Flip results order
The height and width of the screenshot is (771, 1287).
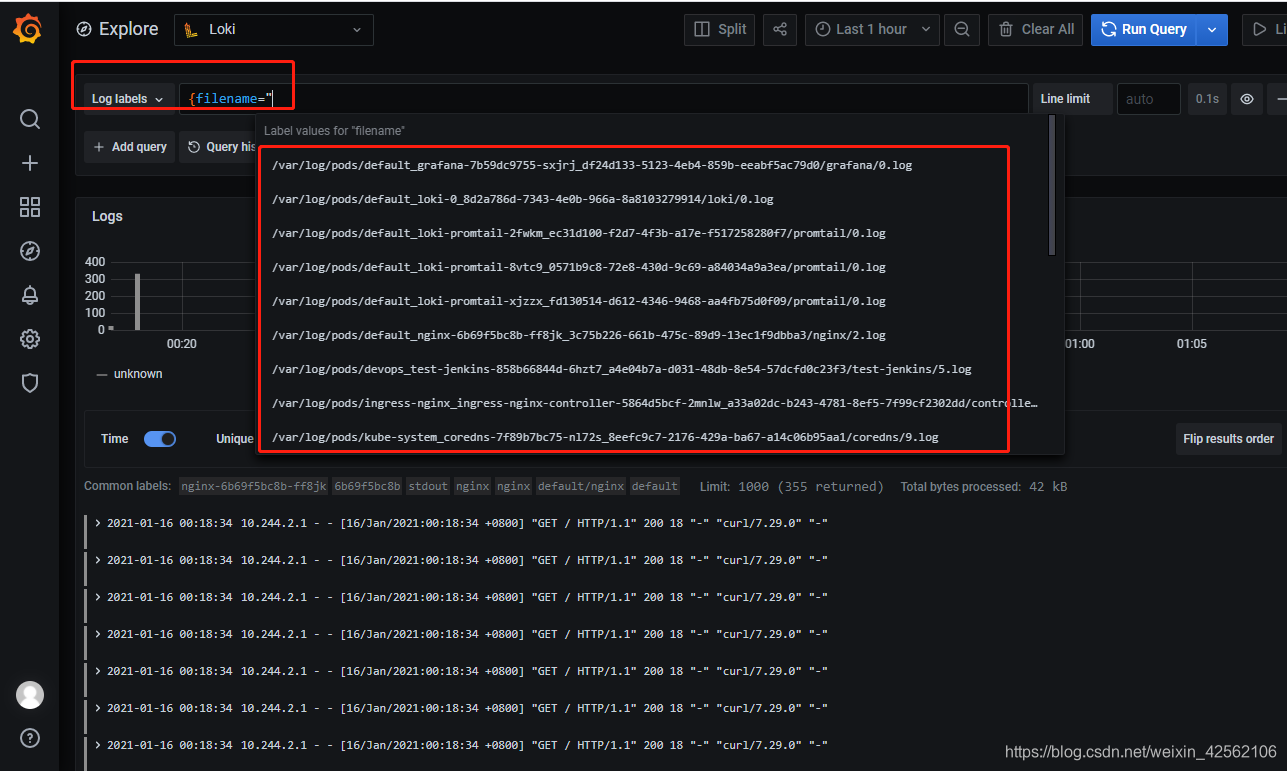1228,438
